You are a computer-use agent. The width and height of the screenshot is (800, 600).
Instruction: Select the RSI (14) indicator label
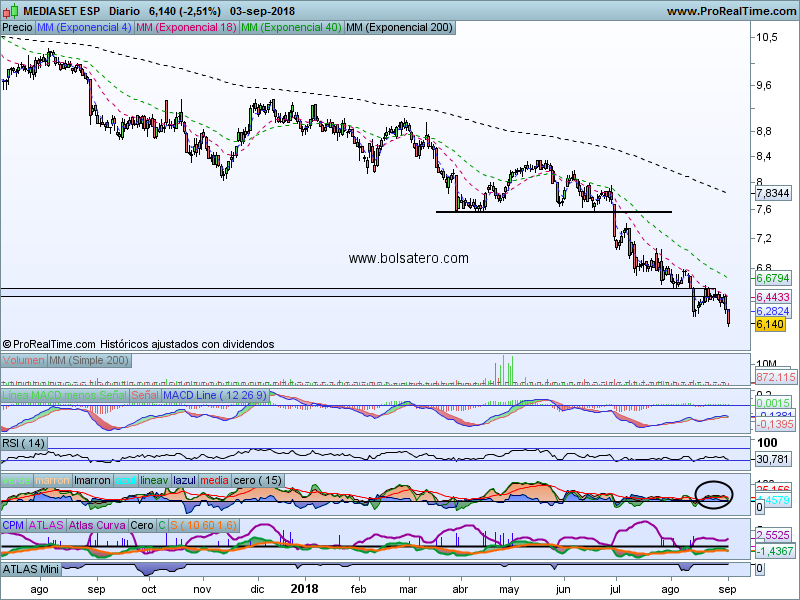[25, 442]
